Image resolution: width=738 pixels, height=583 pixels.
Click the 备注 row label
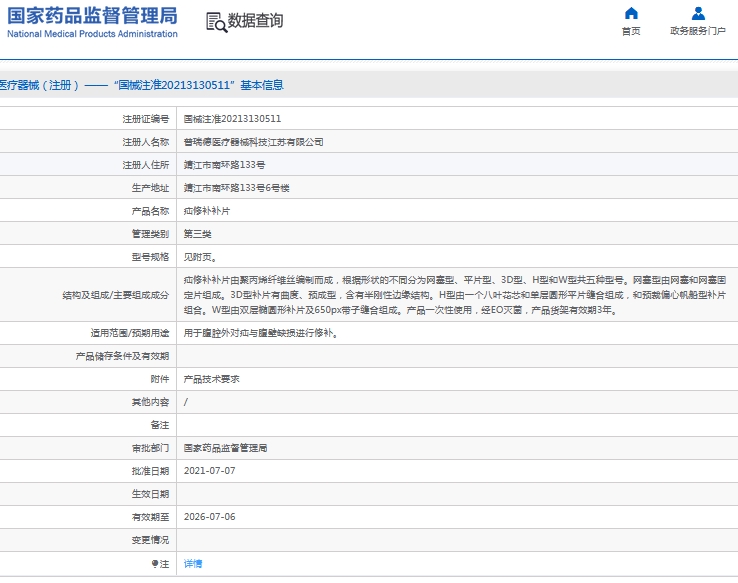[x=160, y=425]
